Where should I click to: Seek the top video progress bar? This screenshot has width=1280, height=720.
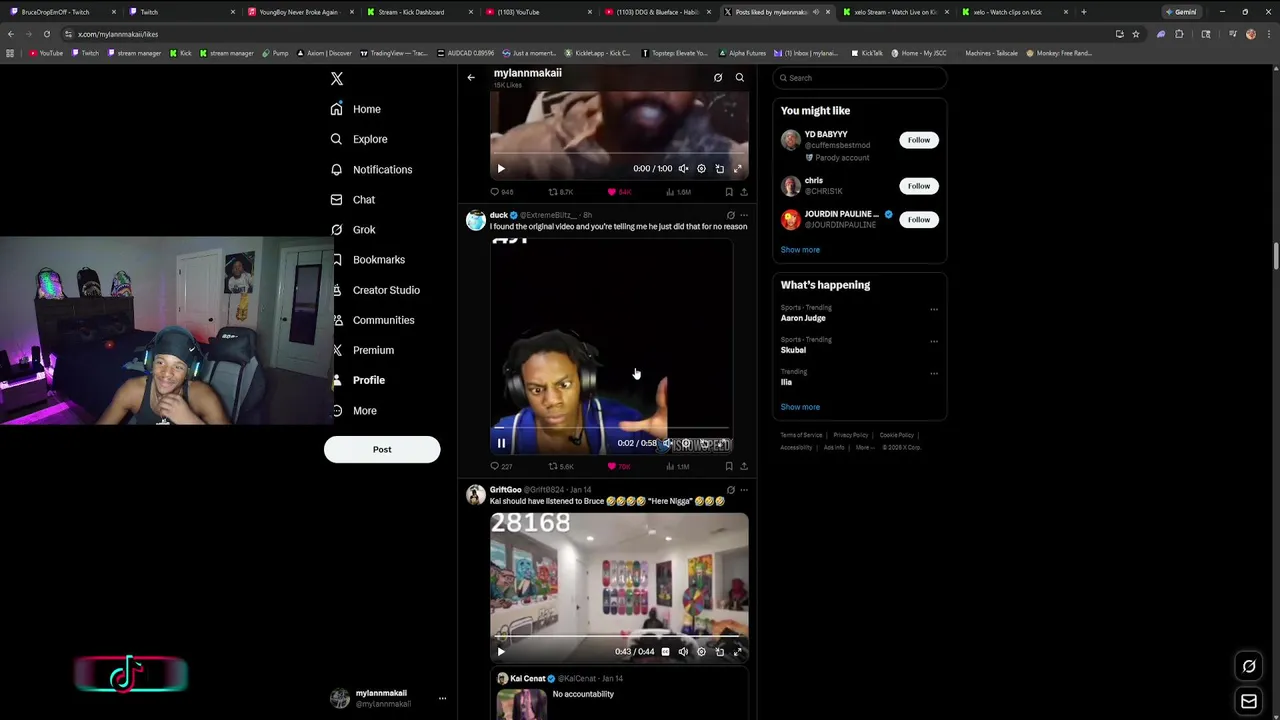point(619,154)
